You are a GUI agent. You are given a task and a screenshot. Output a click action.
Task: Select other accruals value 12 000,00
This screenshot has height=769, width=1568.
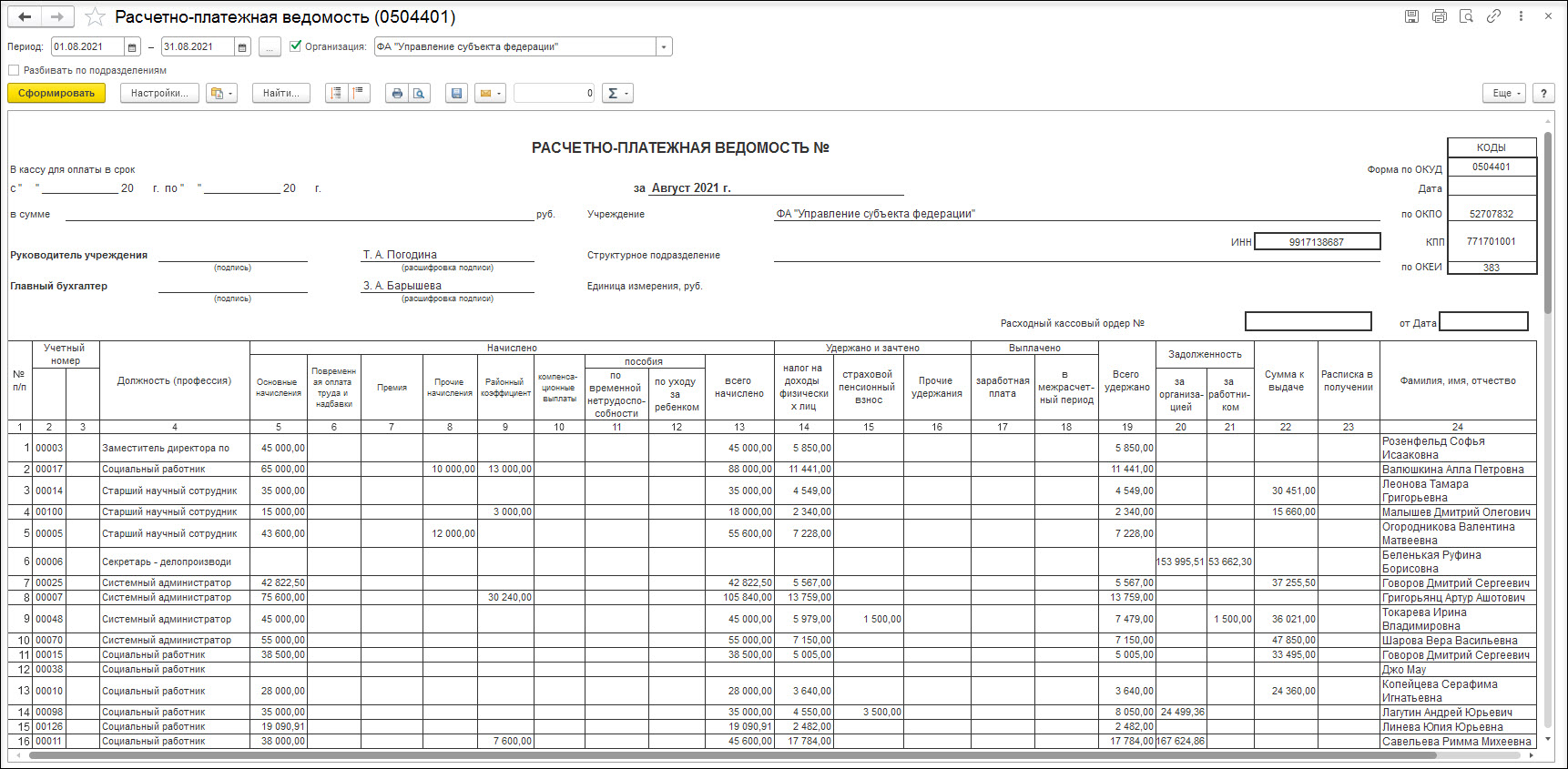pyautogui.click(x=450, y=533)
